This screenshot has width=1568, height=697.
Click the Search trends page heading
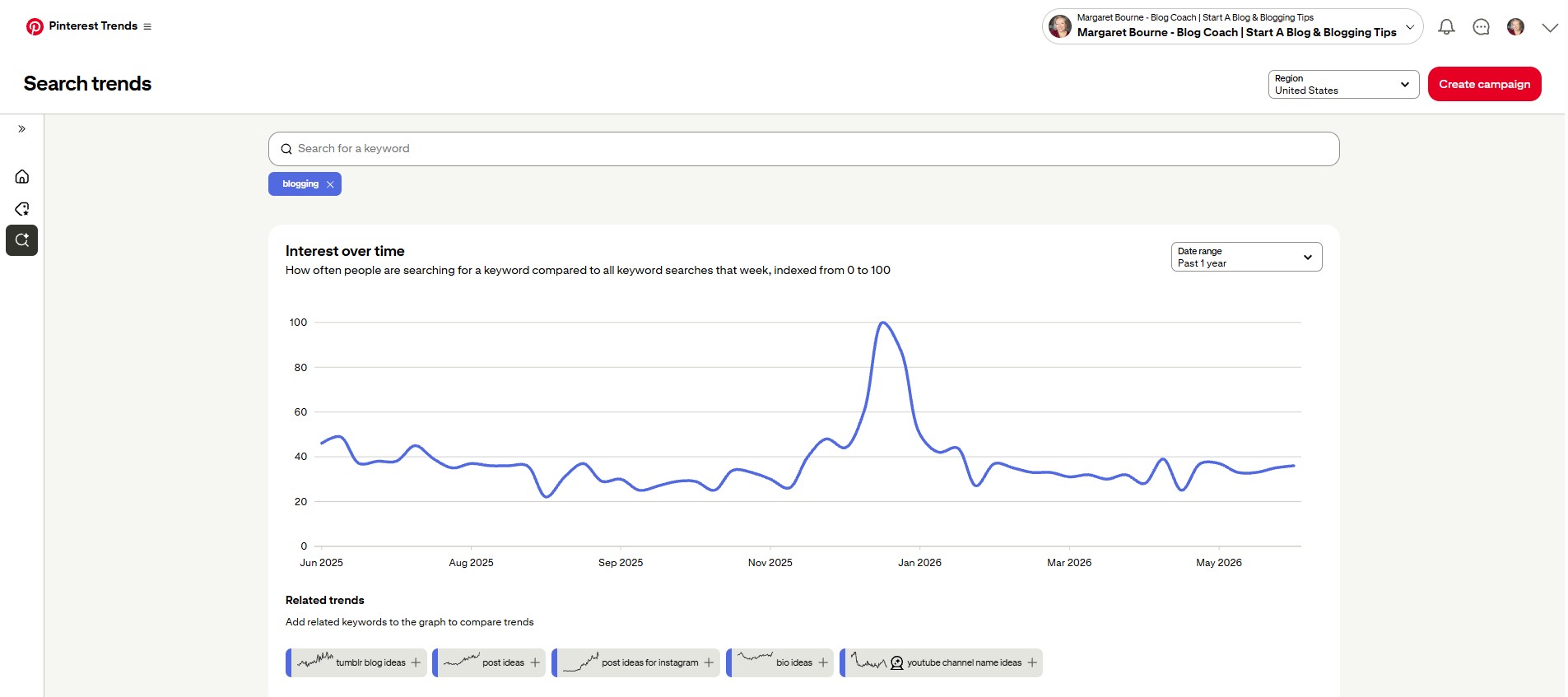click(87, 83)
